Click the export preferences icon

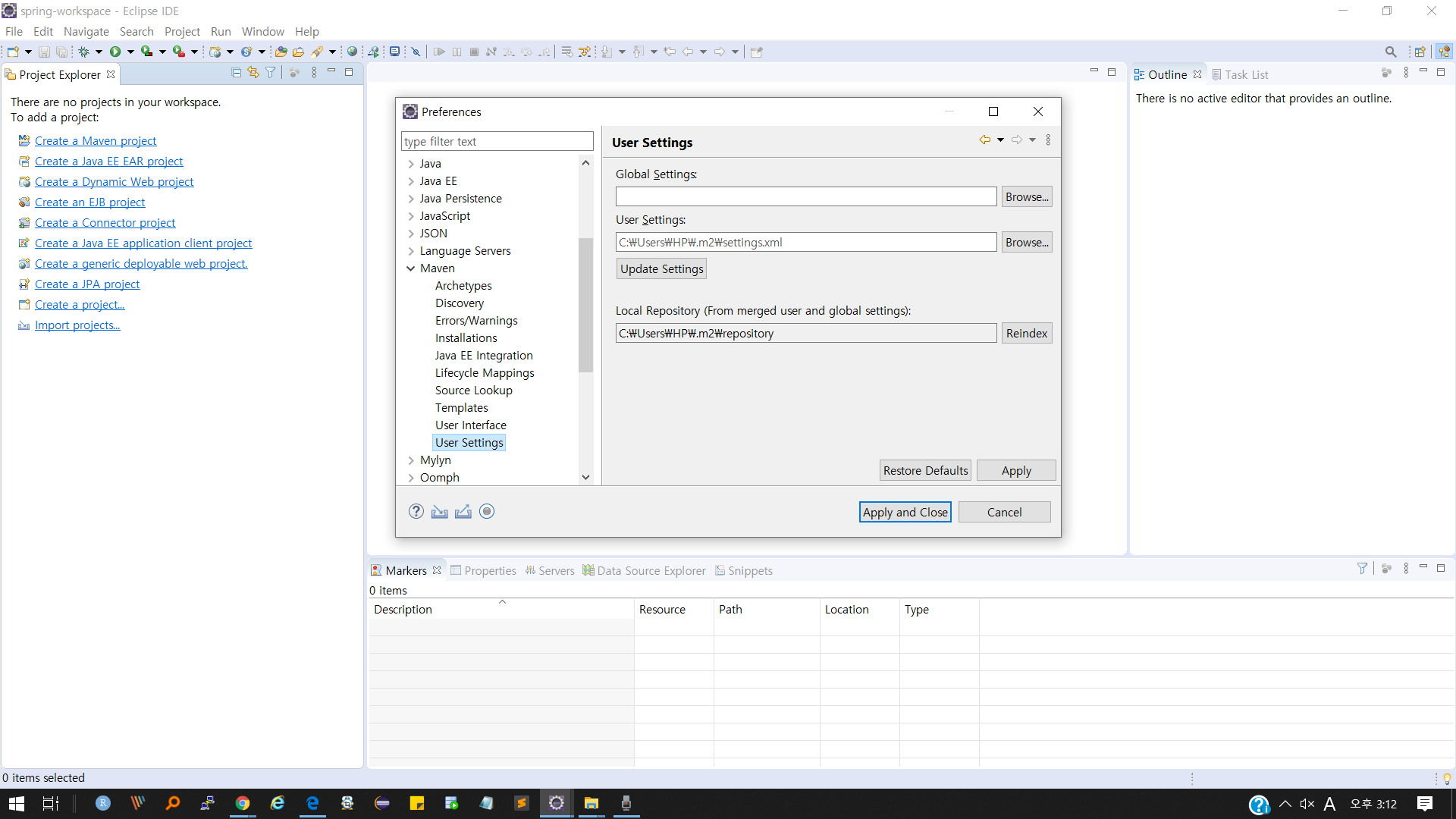[x=463, y=511]
